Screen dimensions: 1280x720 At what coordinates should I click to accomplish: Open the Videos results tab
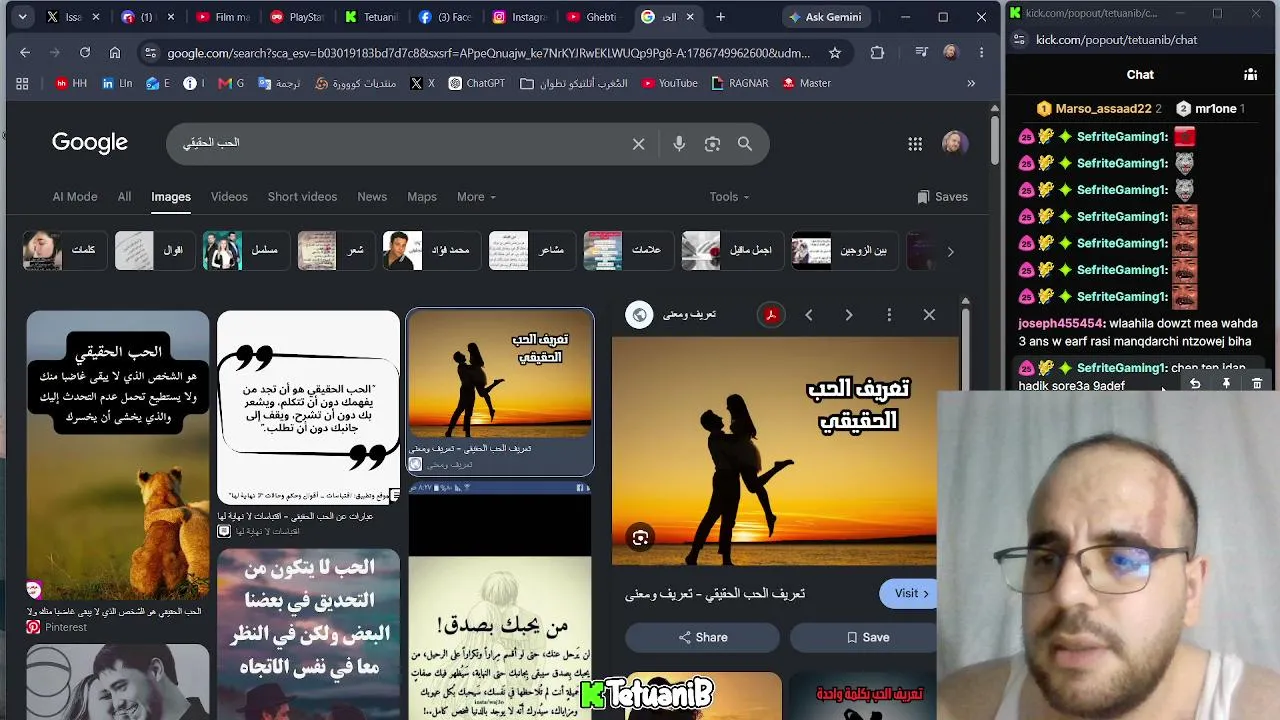tap(229, 197)
